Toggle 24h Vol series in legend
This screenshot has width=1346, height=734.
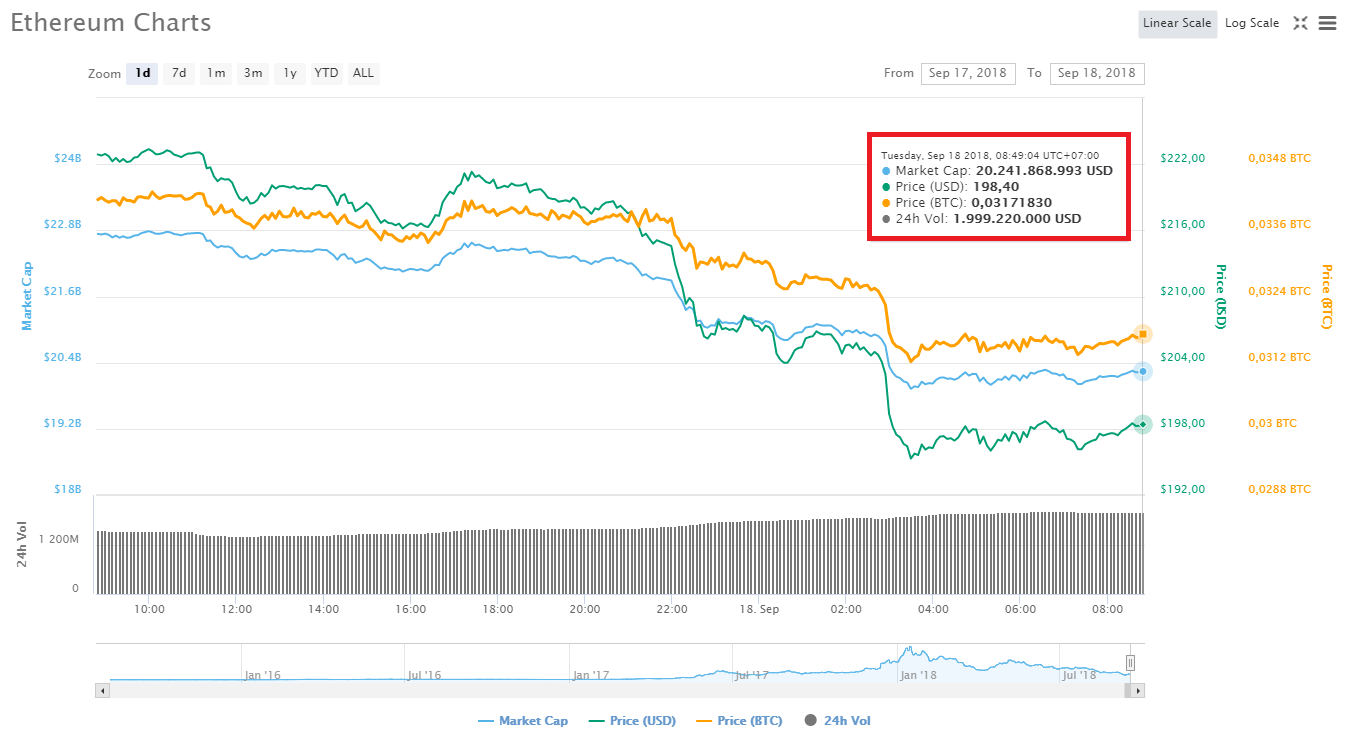(x=837, y=720)
